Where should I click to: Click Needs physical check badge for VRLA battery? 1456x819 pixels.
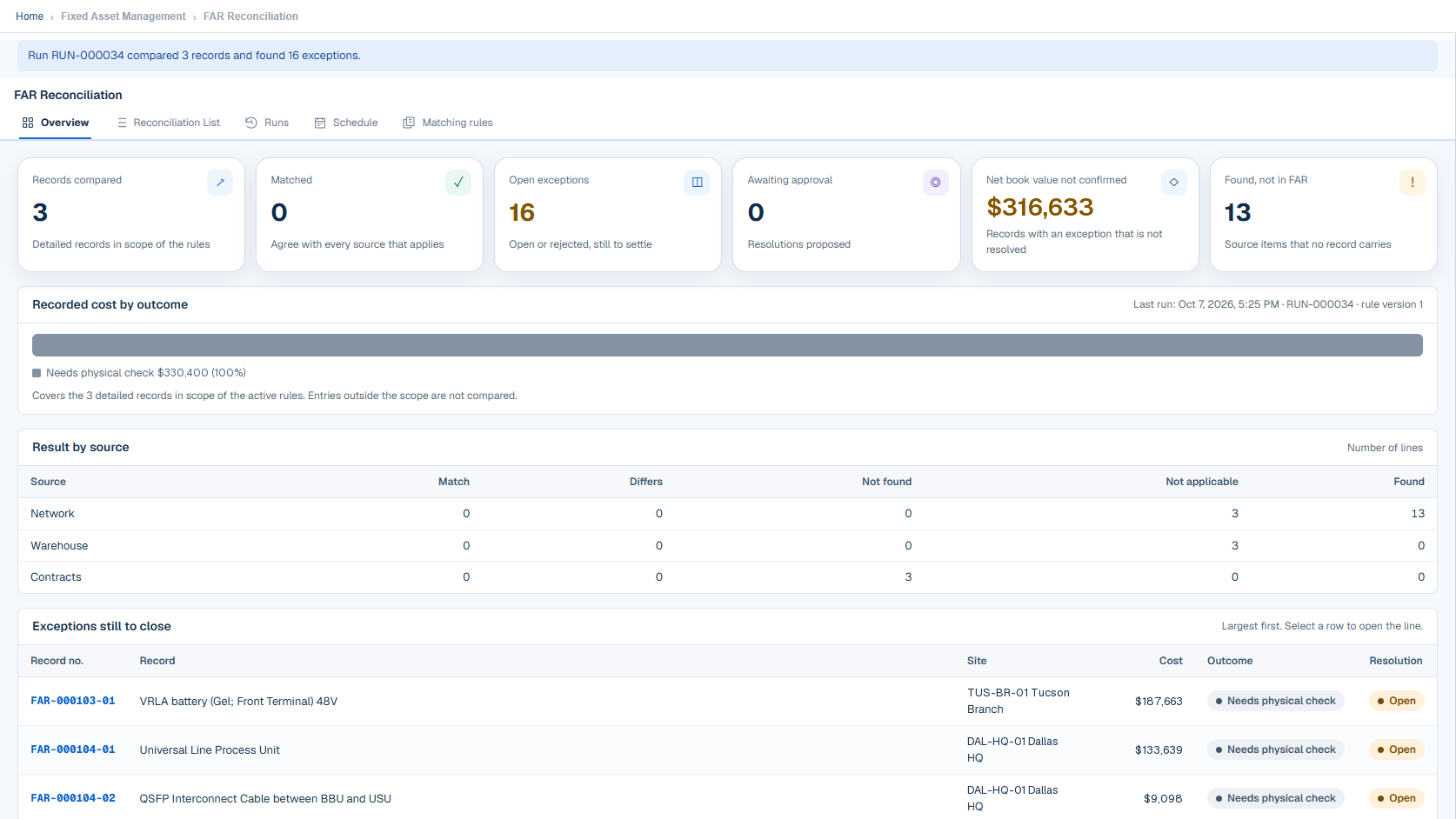pos(1275,701)
